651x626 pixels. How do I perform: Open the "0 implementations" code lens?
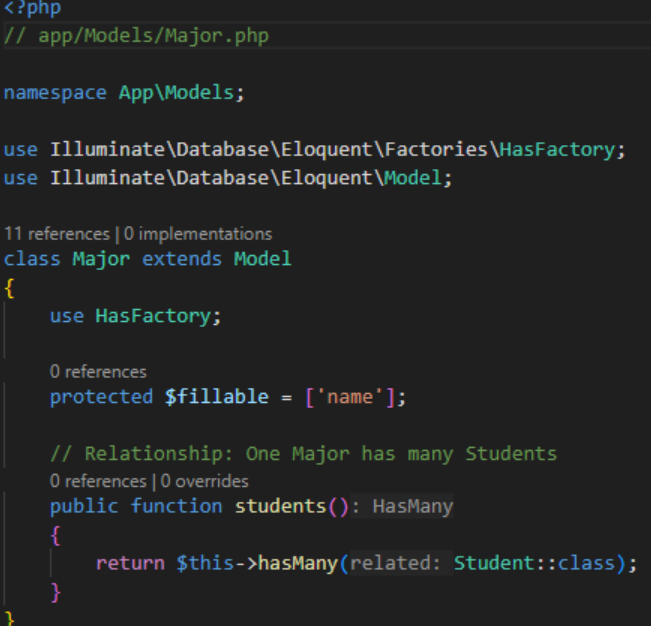point(198,234)
